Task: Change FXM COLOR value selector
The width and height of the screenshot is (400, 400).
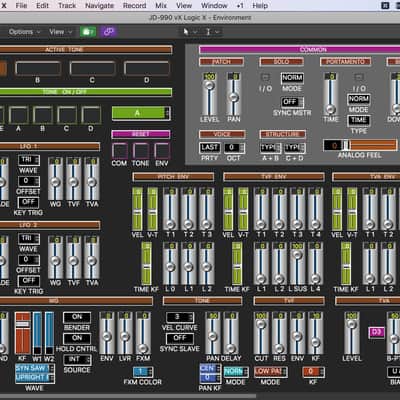Action: point(143,372)
